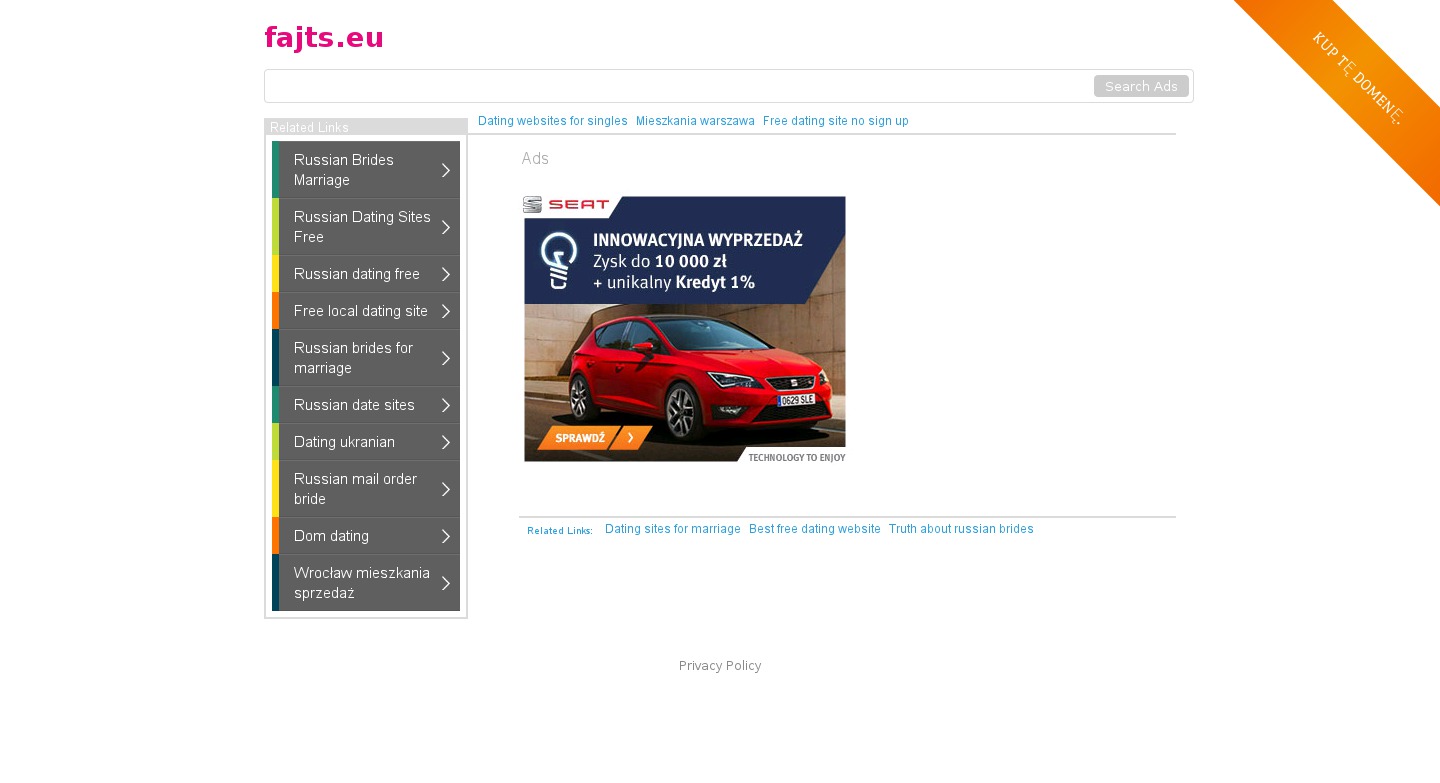This screenshot has width=1440, height=783.
Task: Click the chevron beside Russian dating free
Action: click(446, 274)
